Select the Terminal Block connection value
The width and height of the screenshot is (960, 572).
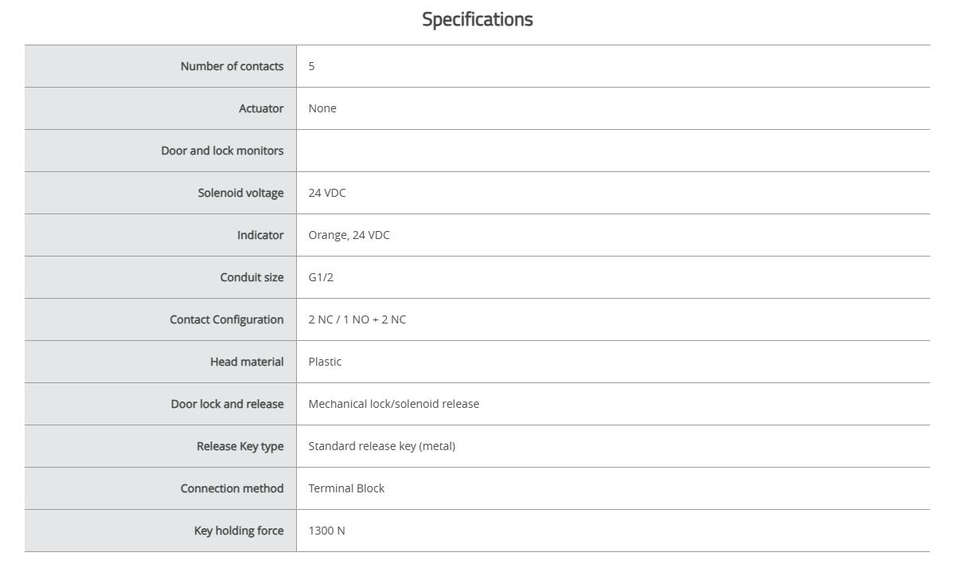coord(346,489)
